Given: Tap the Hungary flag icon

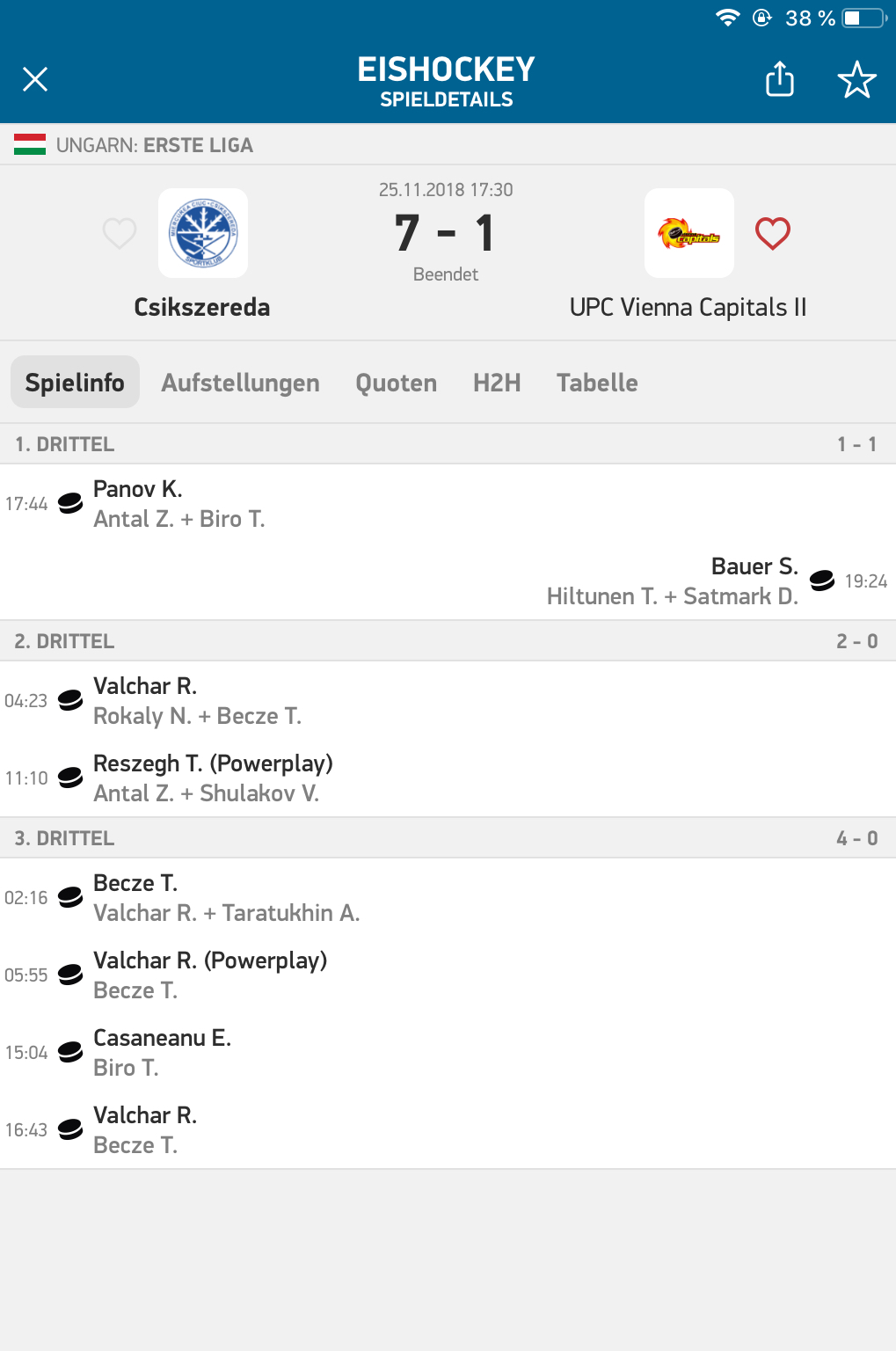Looking at the screenshot, I should point(30,145).
